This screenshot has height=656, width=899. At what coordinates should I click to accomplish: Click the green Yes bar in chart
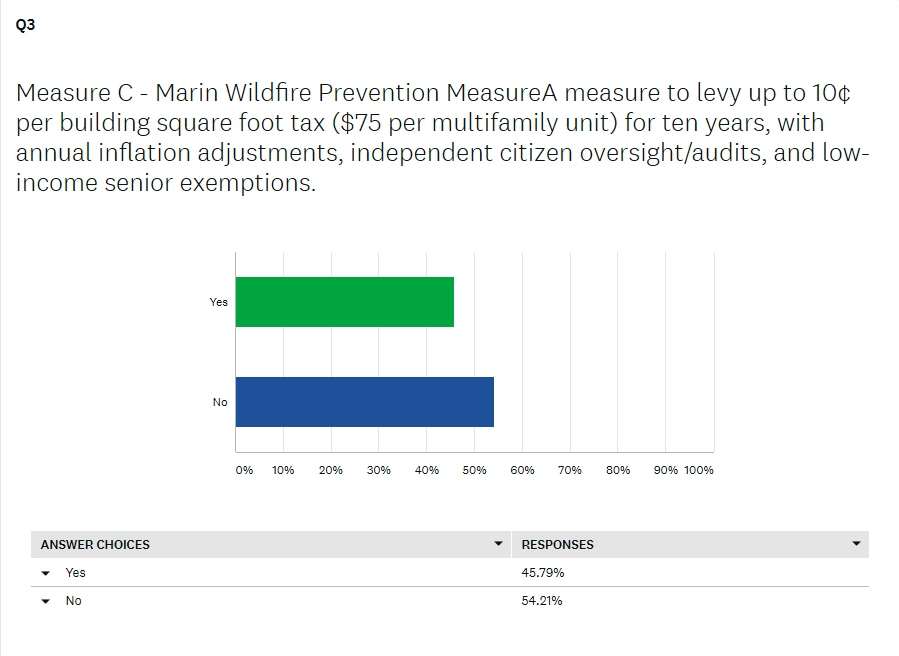tap(345, 302)
